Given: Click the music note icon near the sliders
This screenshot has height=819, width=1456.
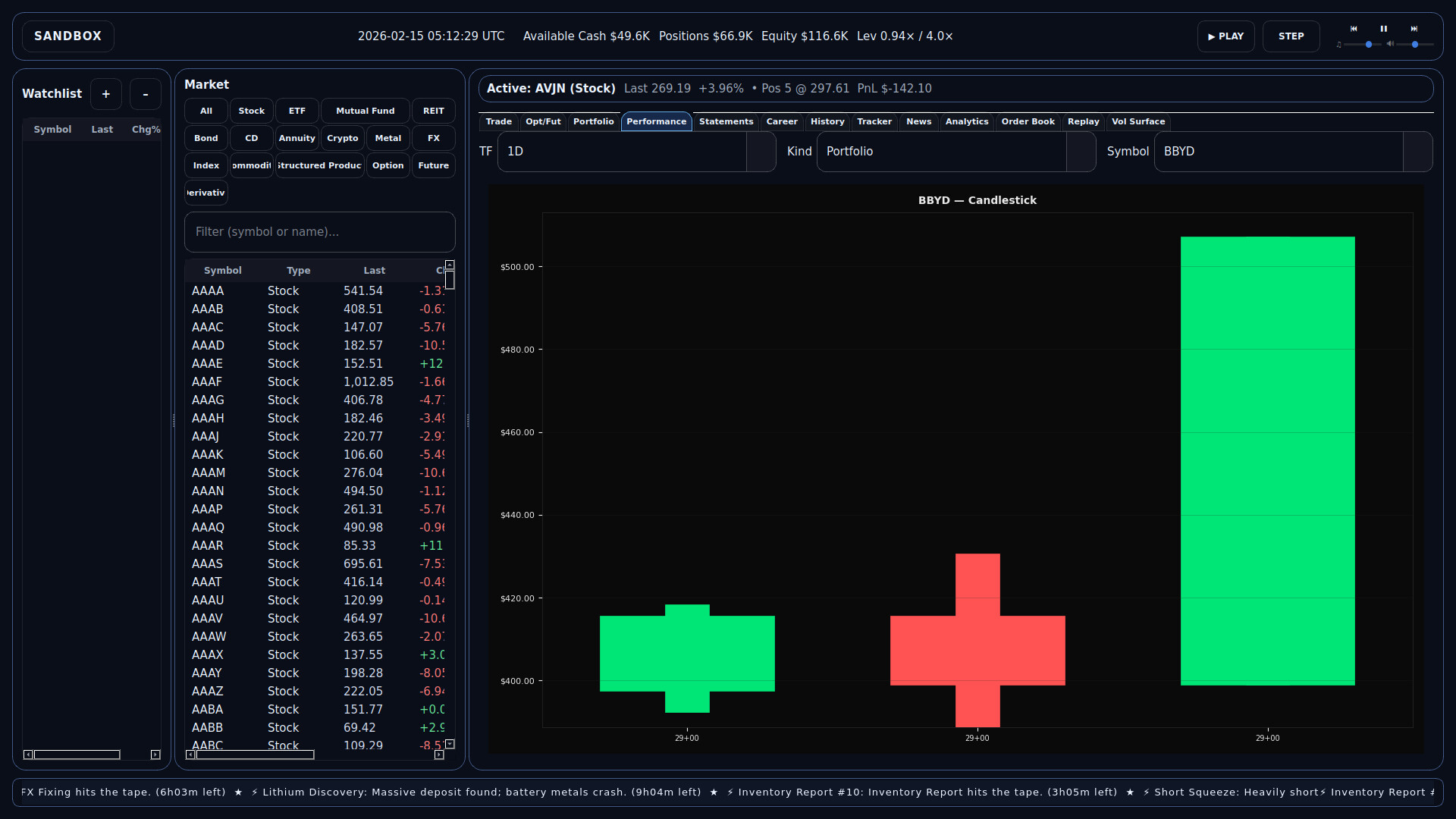Looking at the screenshot, I should pos(1338,45).
